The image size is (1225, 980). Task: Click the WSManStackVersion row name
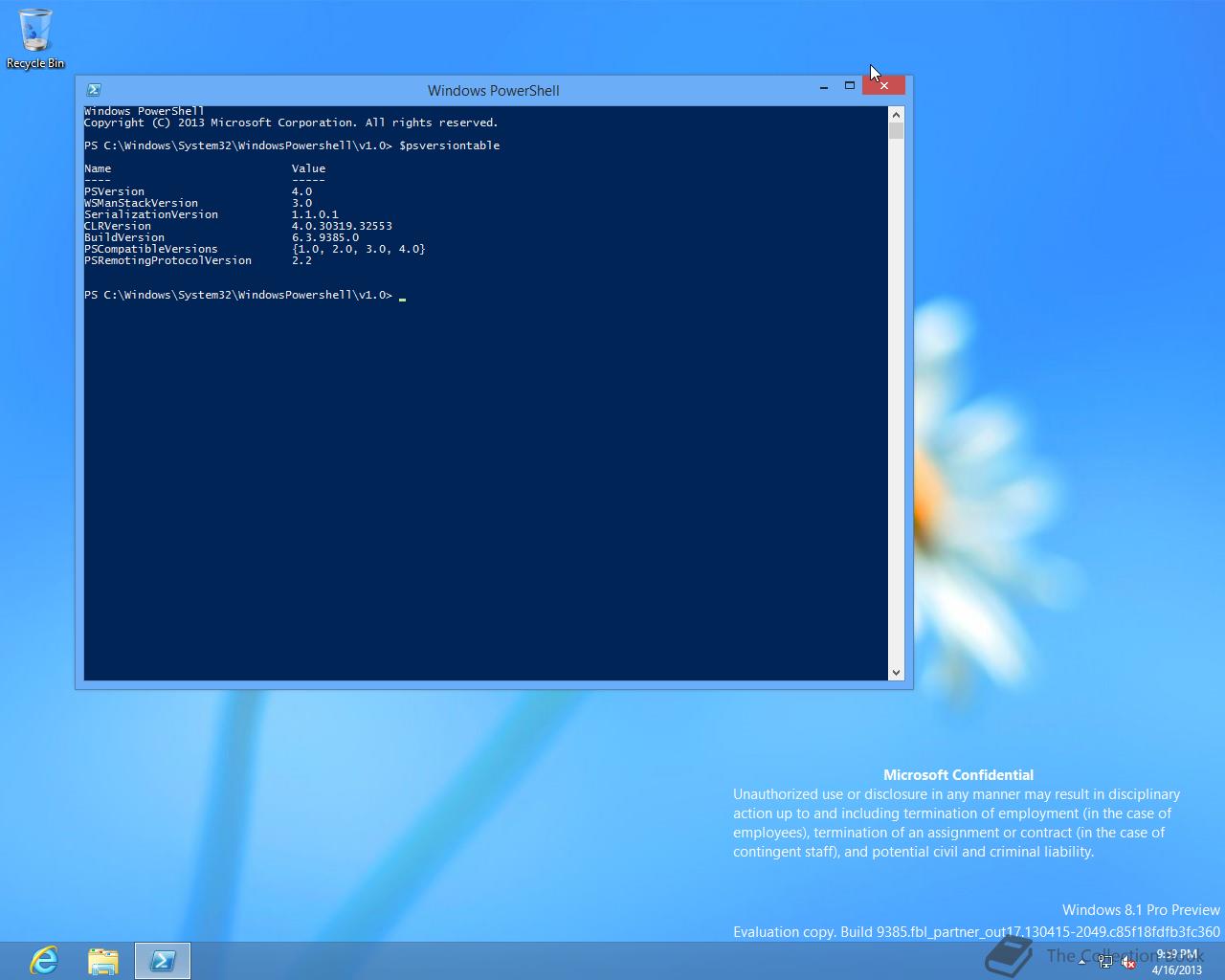pos(141,203)
